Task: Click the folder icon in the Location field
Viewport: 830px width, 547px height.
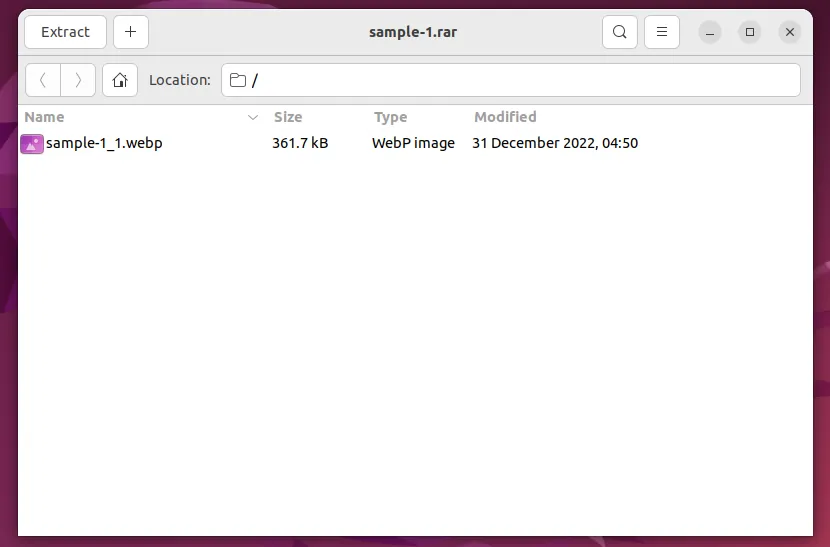Action: tap(238, 80)
